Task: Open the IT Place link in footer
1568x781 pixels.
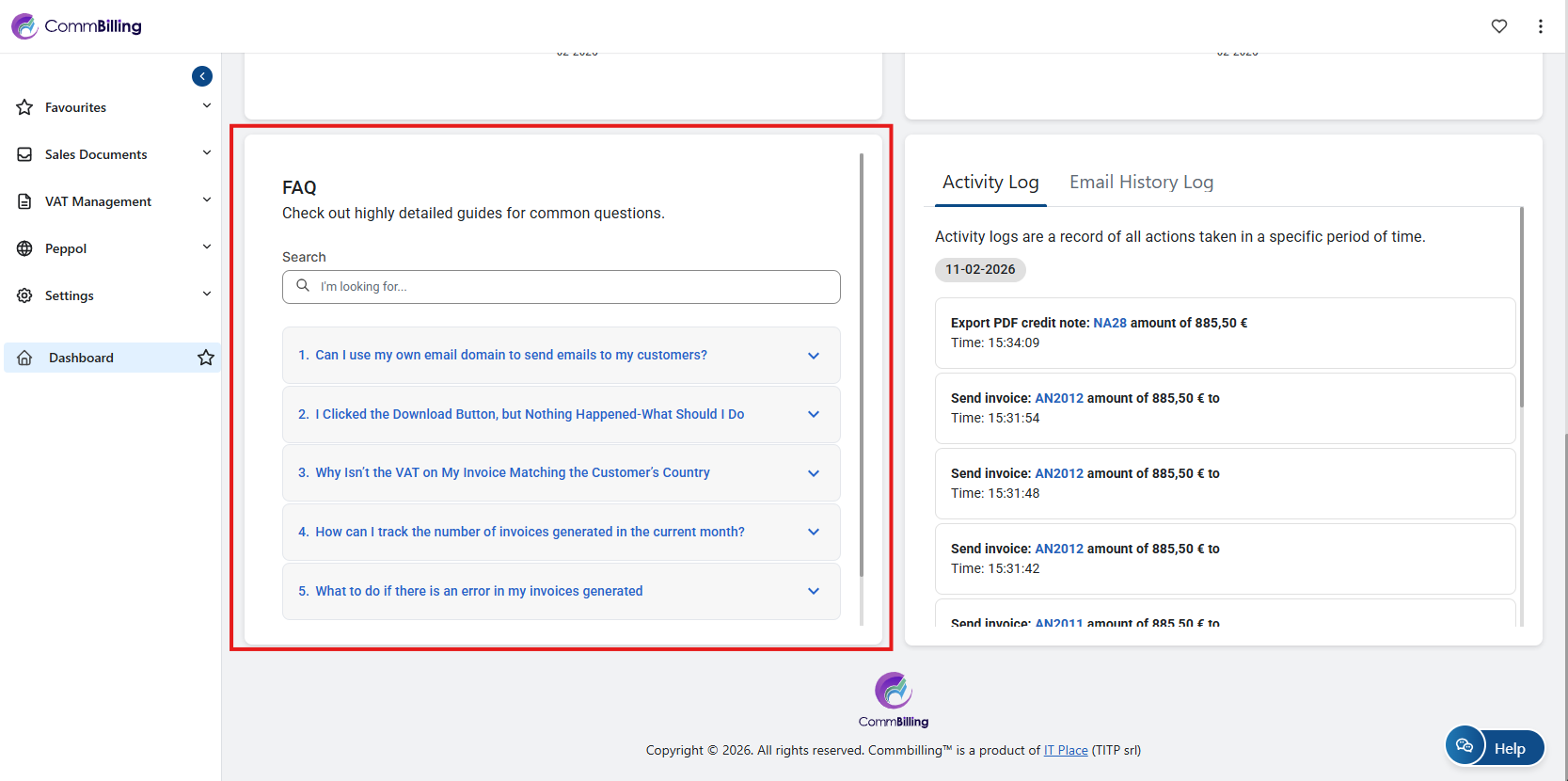Action: pyautogui.click(x=1066, y=750)
